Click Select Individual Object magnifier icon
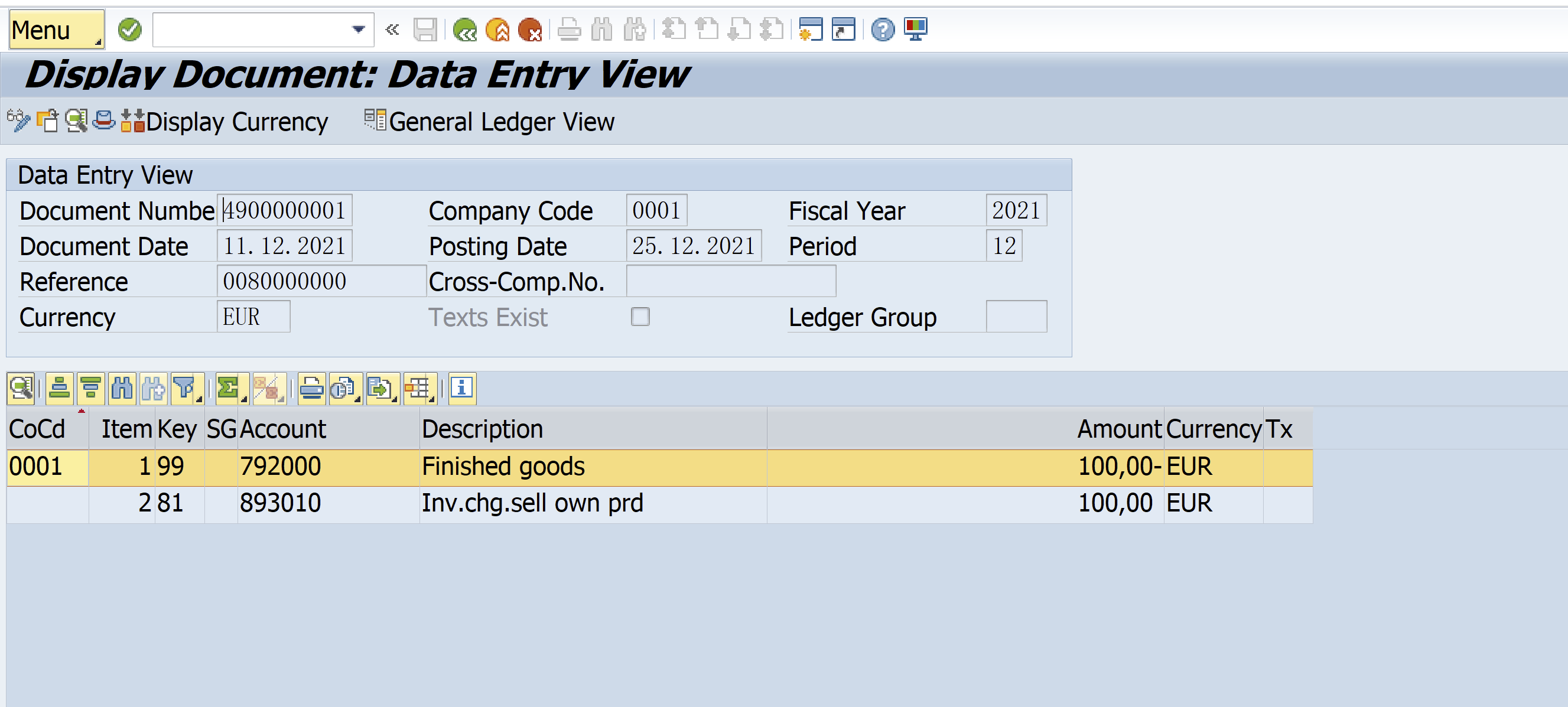Image resolution: width=1568 pixels, height=707 pixels. coord(76,121)
